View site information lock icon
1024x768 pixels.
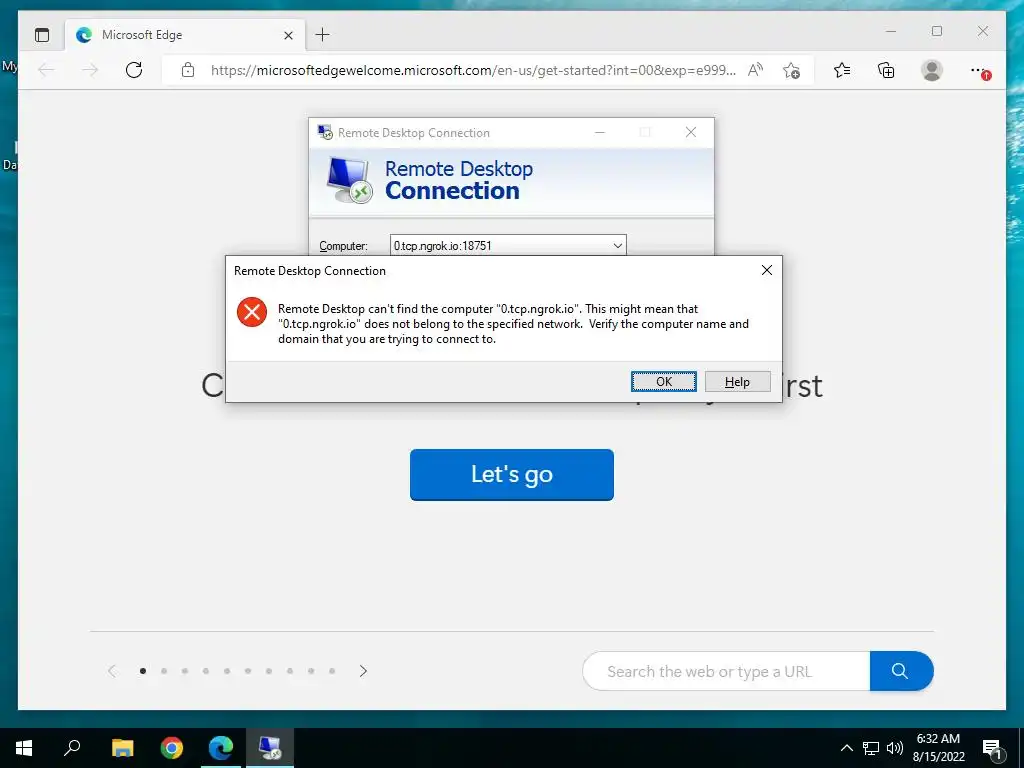[x=188, y=70]
